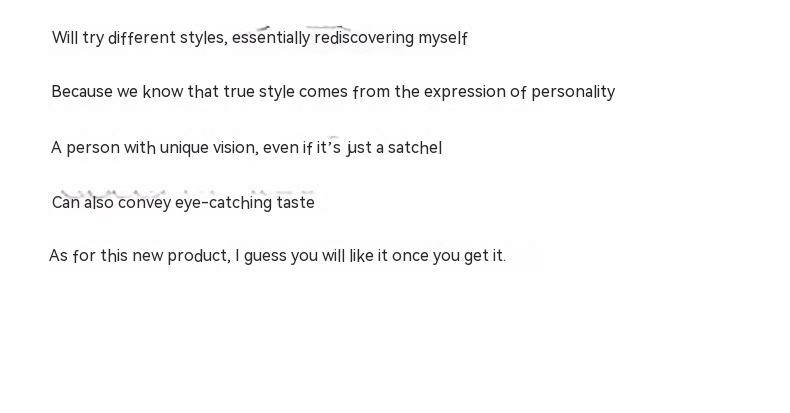Click the word "comes" in the second line
This screenshot has height=413, width=790.
pos(323,92)
